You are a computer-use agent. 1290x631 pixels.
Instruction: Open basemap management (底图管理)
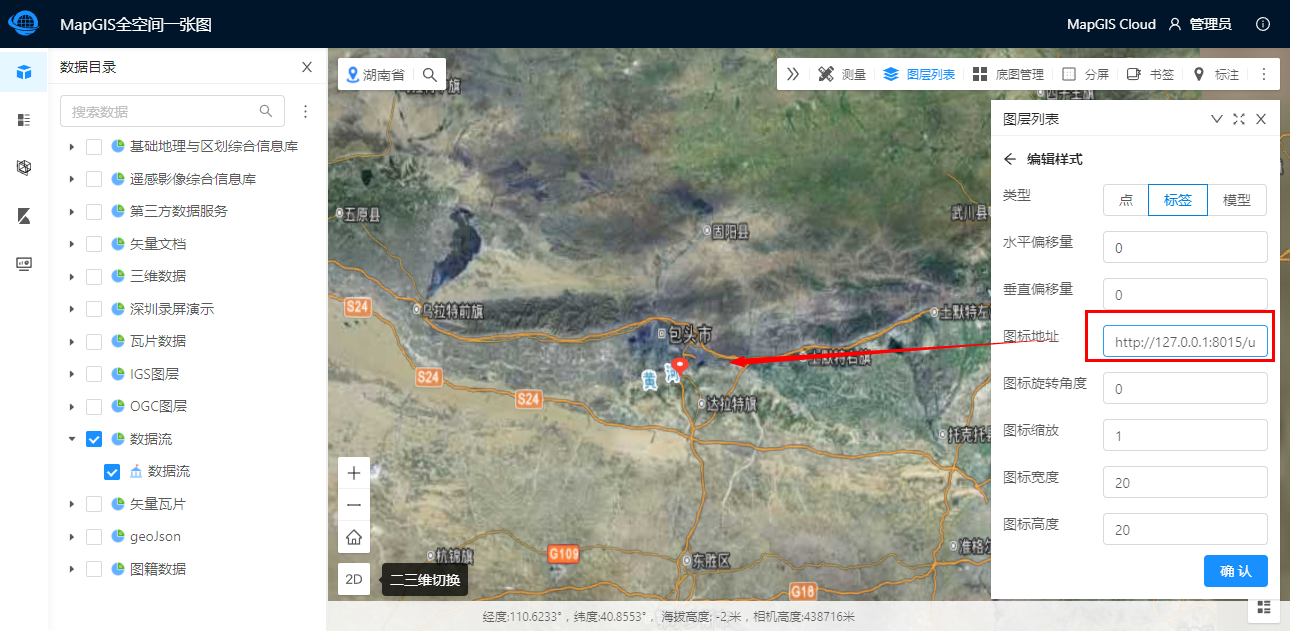[x=1008, y=74]
